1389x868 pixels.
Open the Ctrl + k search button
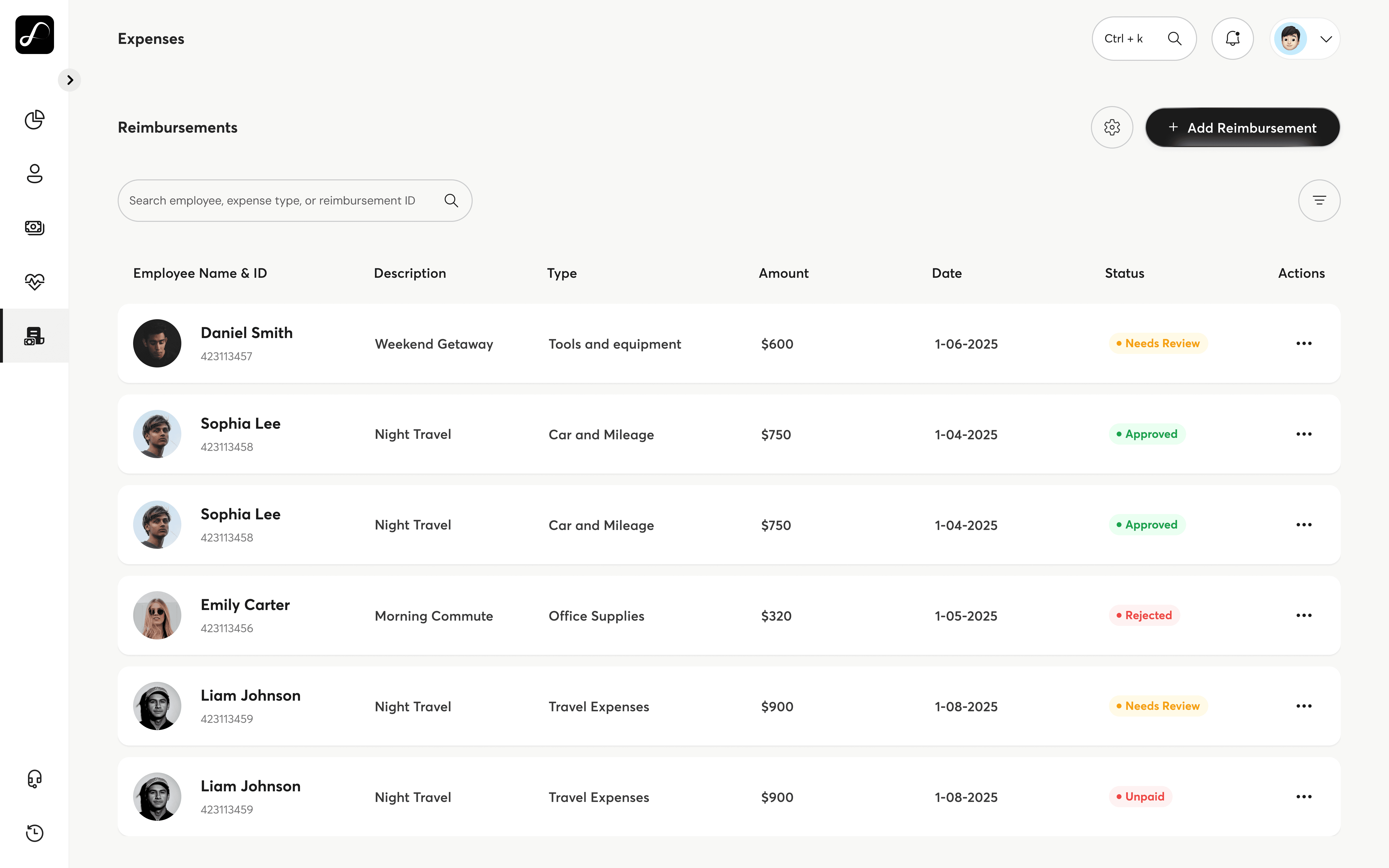pyautogui.click(x=1144, y=39)
